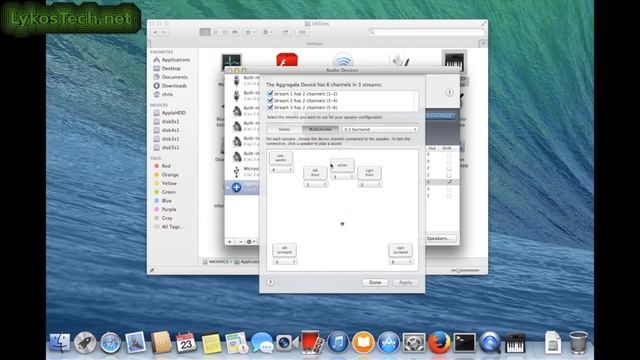Screen dimensions: 640x360
Task: Open Calendar from the Dock
Action: [186, 342]
